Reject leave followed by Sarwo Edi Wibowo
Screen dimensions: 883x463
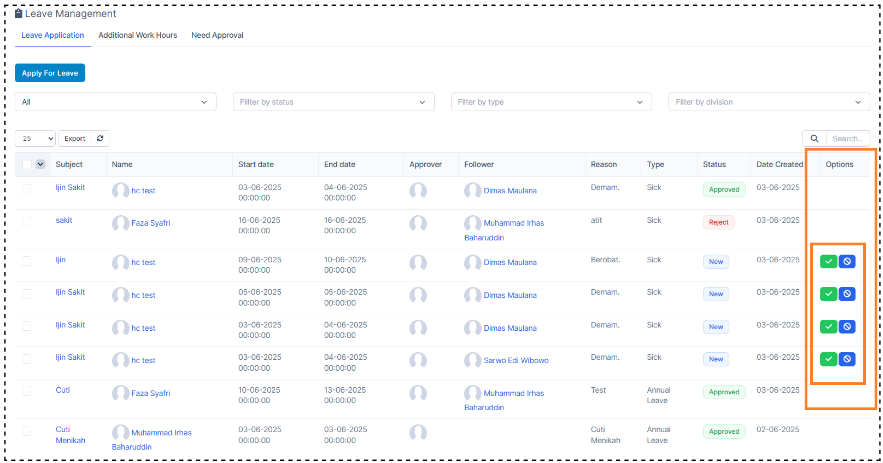click(847, 359)
